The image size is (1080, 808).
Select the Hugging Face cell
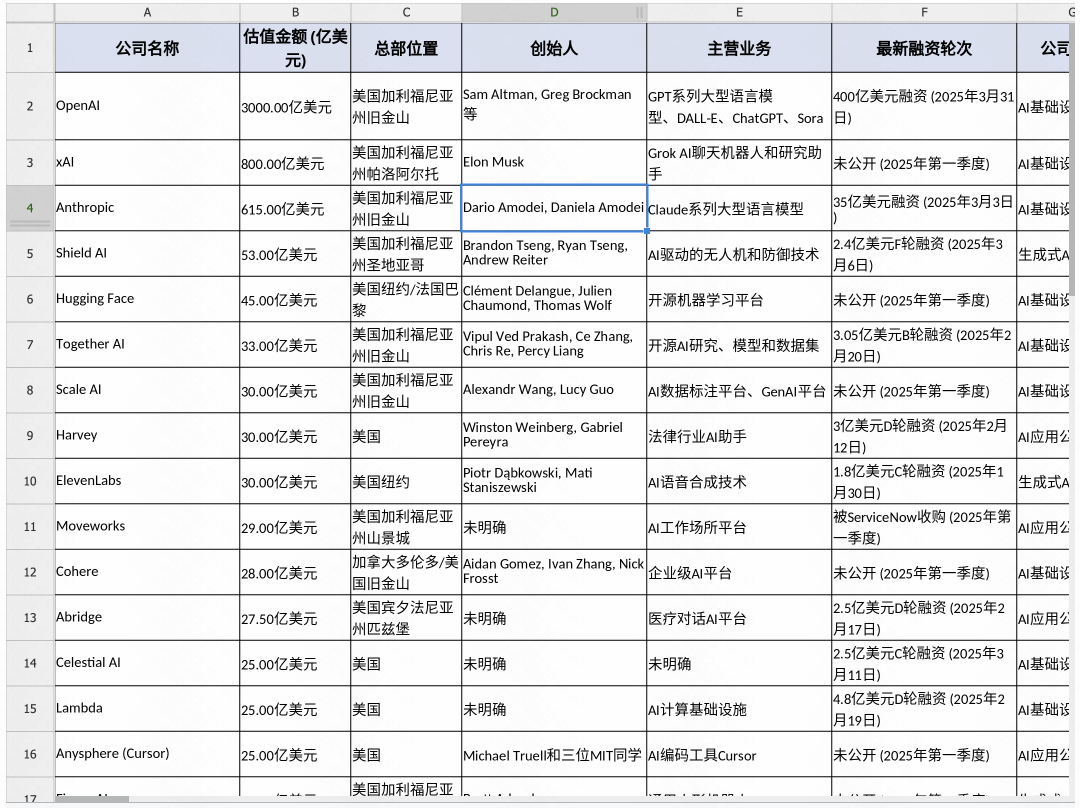(147, 299)
